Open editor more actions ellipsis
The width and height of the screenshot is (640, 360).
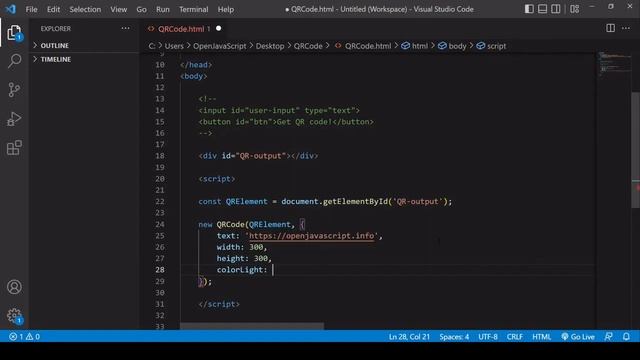click(626, 28)
